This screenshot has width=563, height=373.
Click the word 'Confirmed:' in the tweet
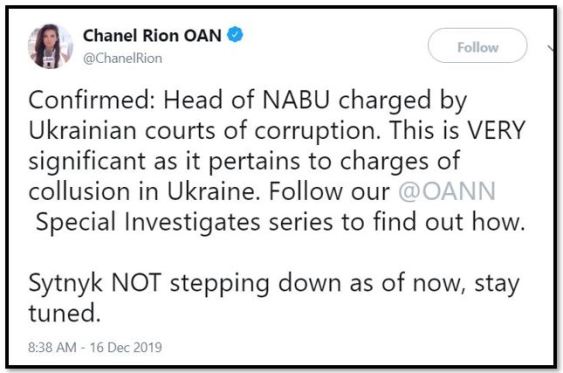pos(91,100)
